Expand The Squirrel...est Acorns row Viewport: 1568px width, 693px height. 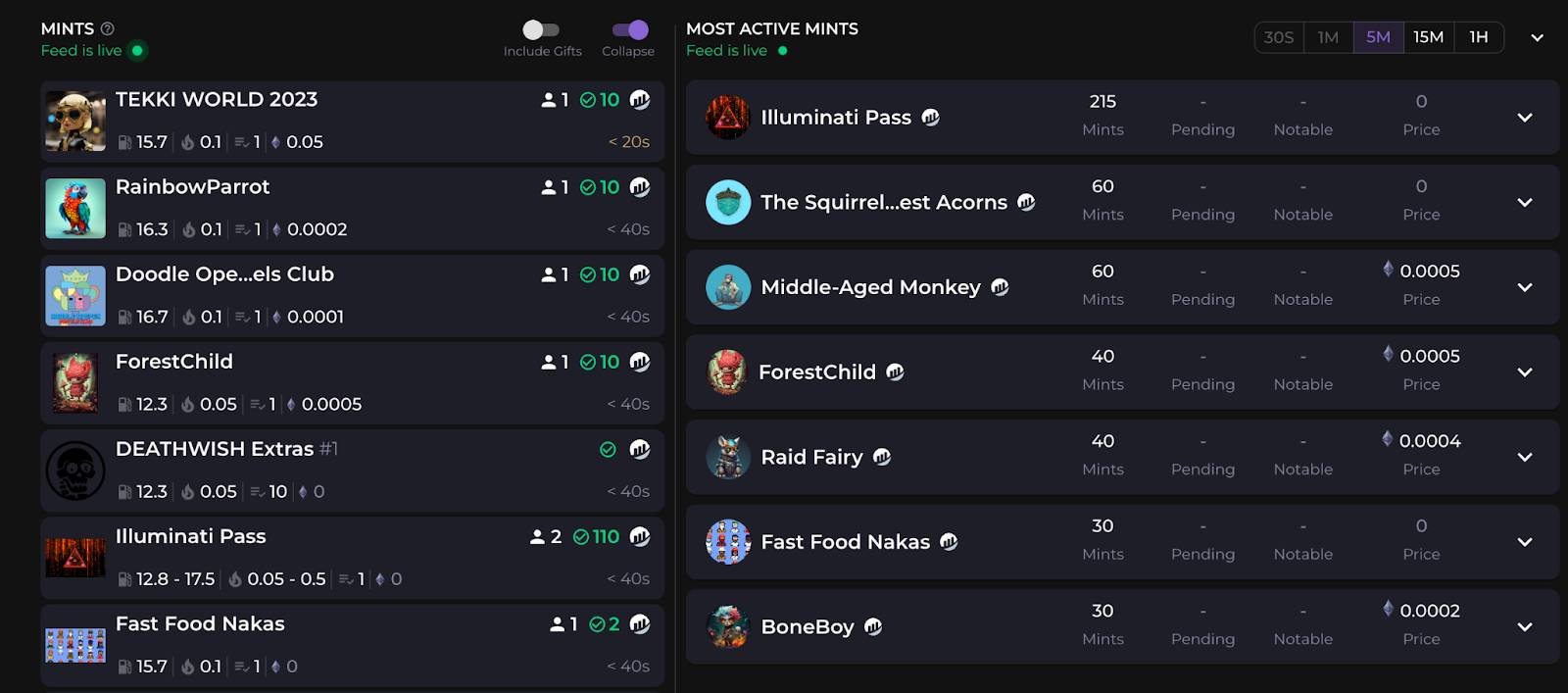coord(1525,203)
